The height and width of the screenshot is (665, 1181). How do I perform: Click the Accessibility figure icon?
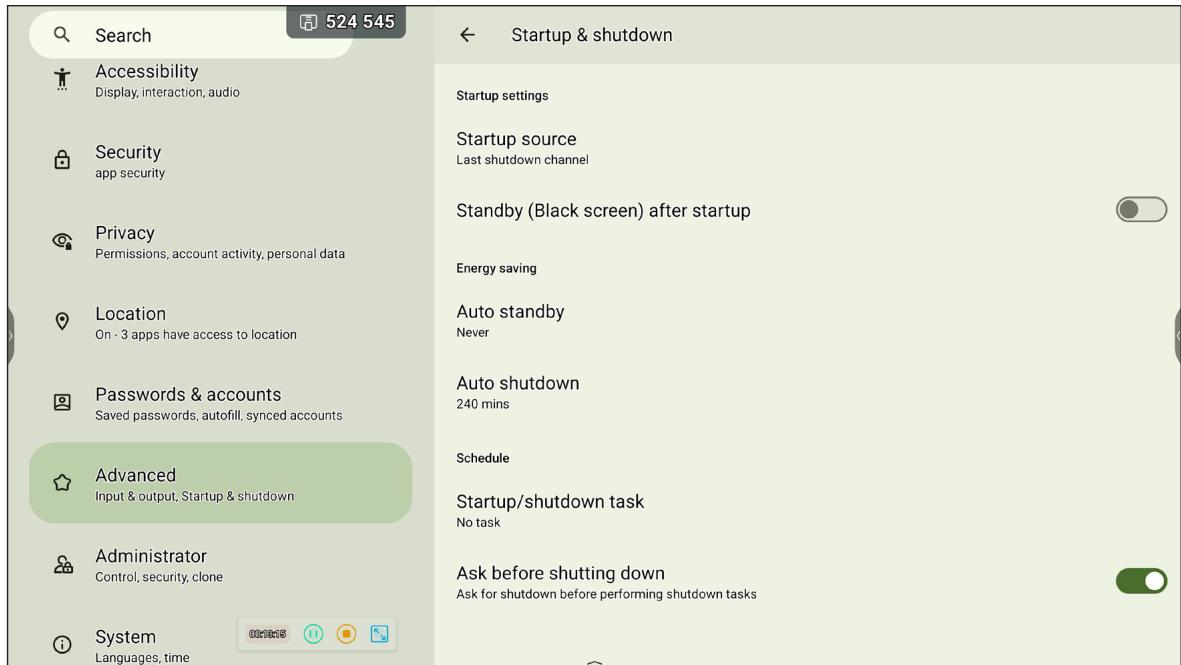(62, 78)
